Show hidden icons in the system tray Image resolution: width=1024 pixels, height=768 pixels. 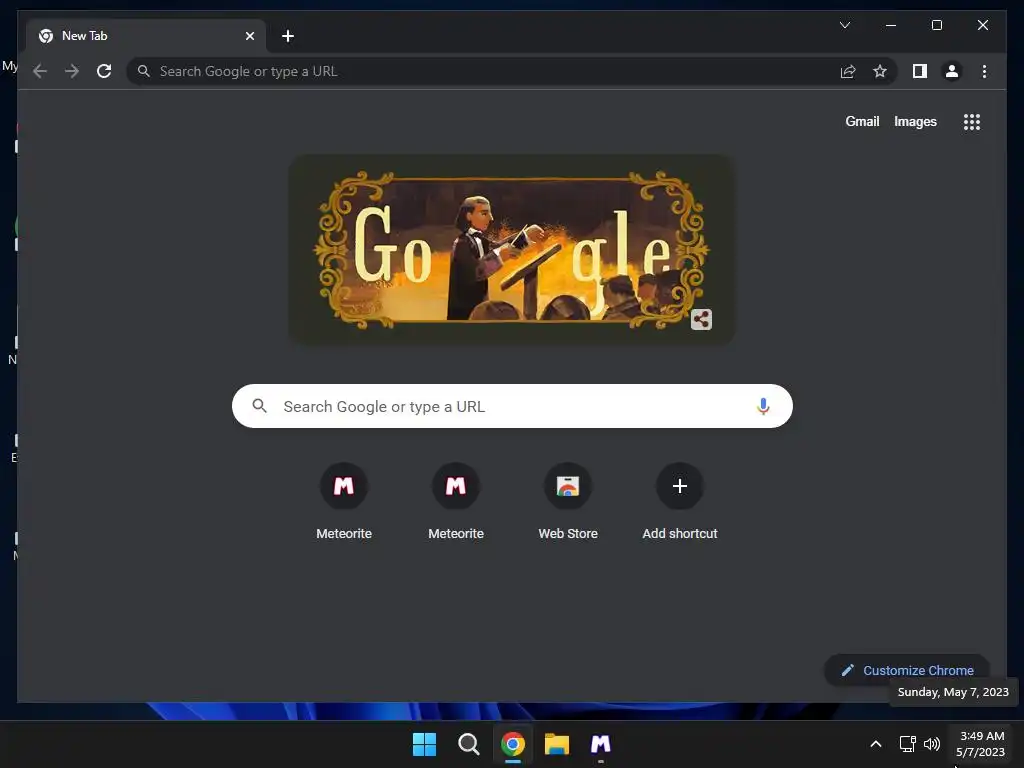[x=876, y=744]
